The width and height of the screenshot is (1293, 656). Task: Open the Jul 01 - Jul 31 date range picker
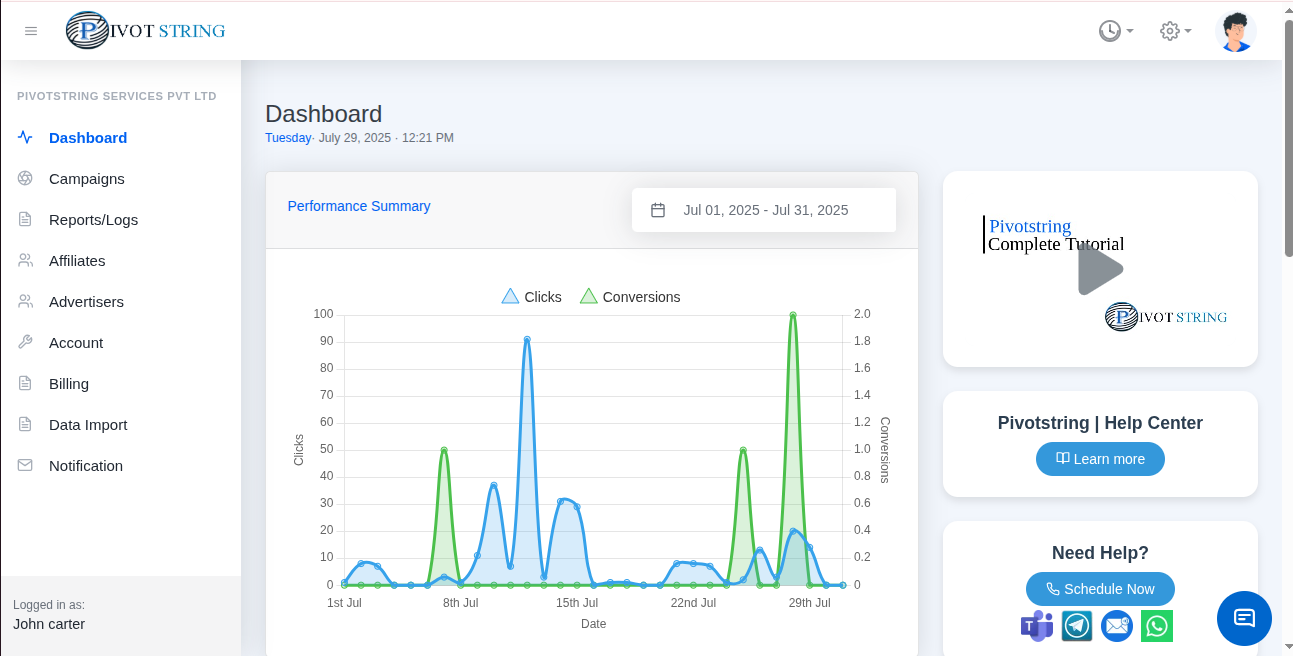pos(763,210)
